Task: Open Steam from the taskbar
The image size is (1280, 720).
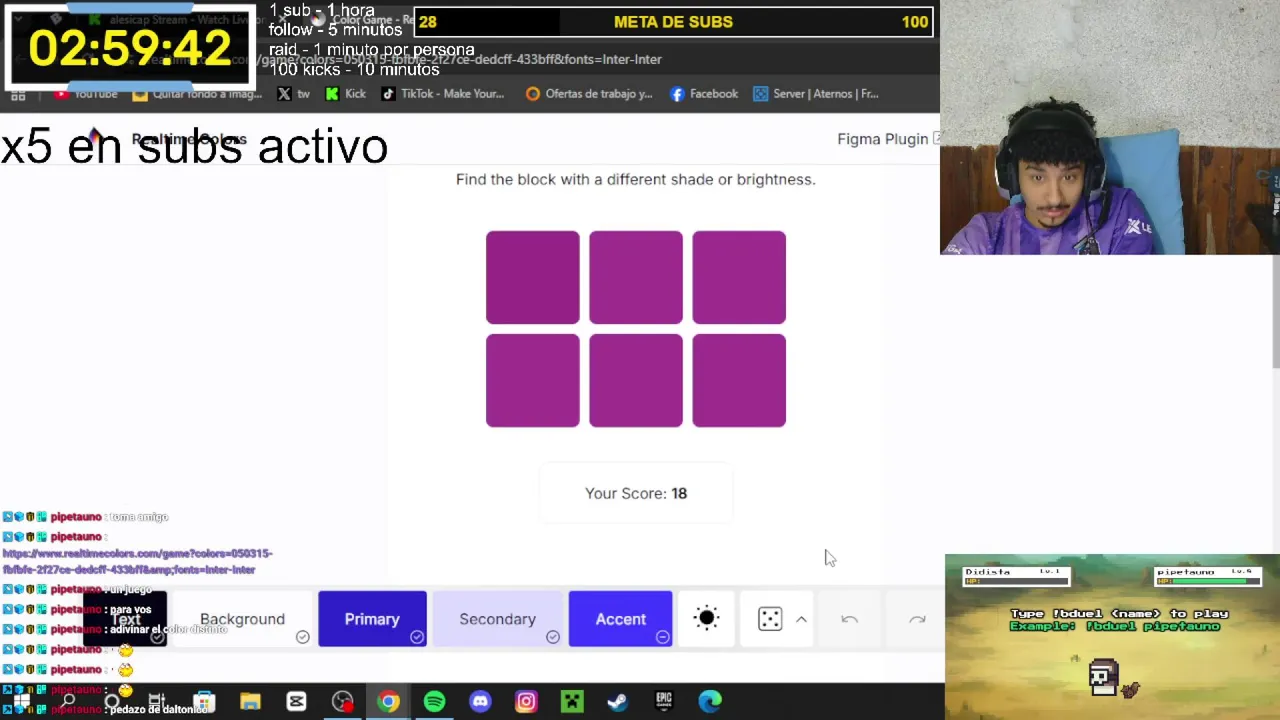Action: [x=617, y=702]
